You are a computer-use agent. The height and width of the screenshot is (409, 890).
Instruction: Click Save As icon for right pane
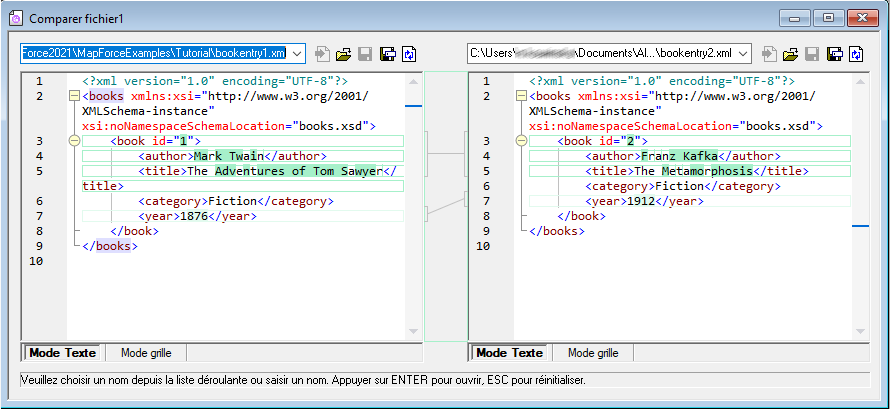click(834, 54)
